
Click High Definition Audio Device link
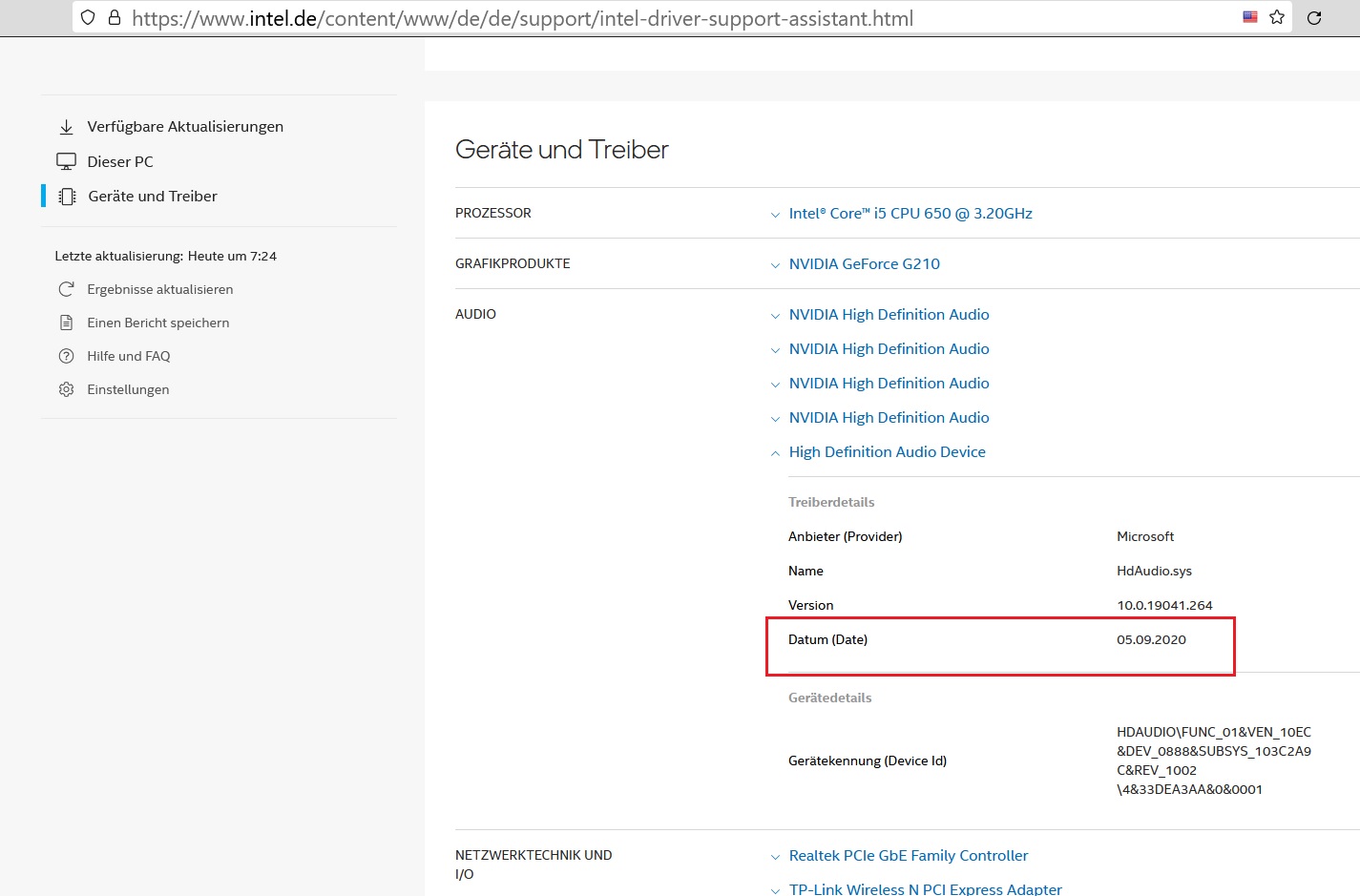(888, 452)
